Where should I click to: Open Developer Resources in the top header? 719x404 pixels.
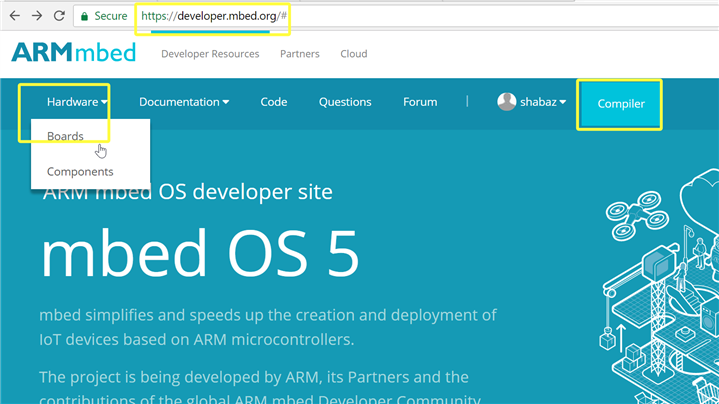click(210, 54)
